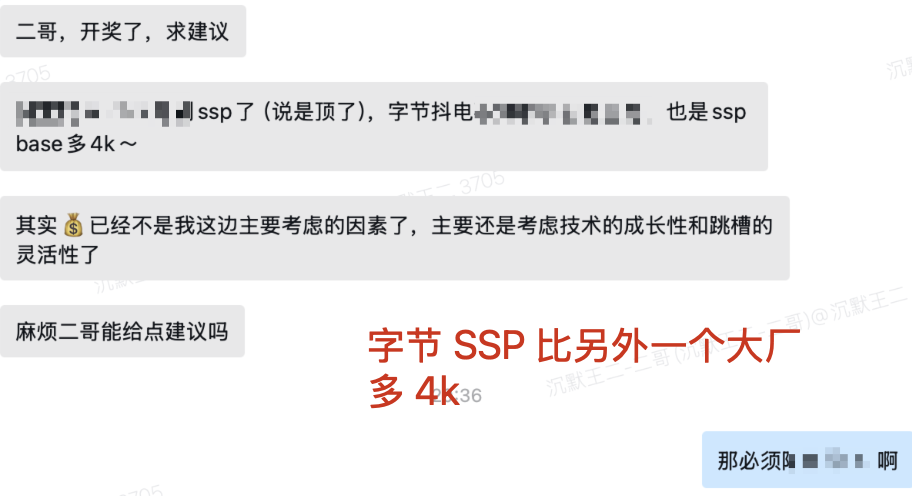Click the '3705' watermark under first message
The width and height of the screenshot is (912, 496).
click(28, 75)
